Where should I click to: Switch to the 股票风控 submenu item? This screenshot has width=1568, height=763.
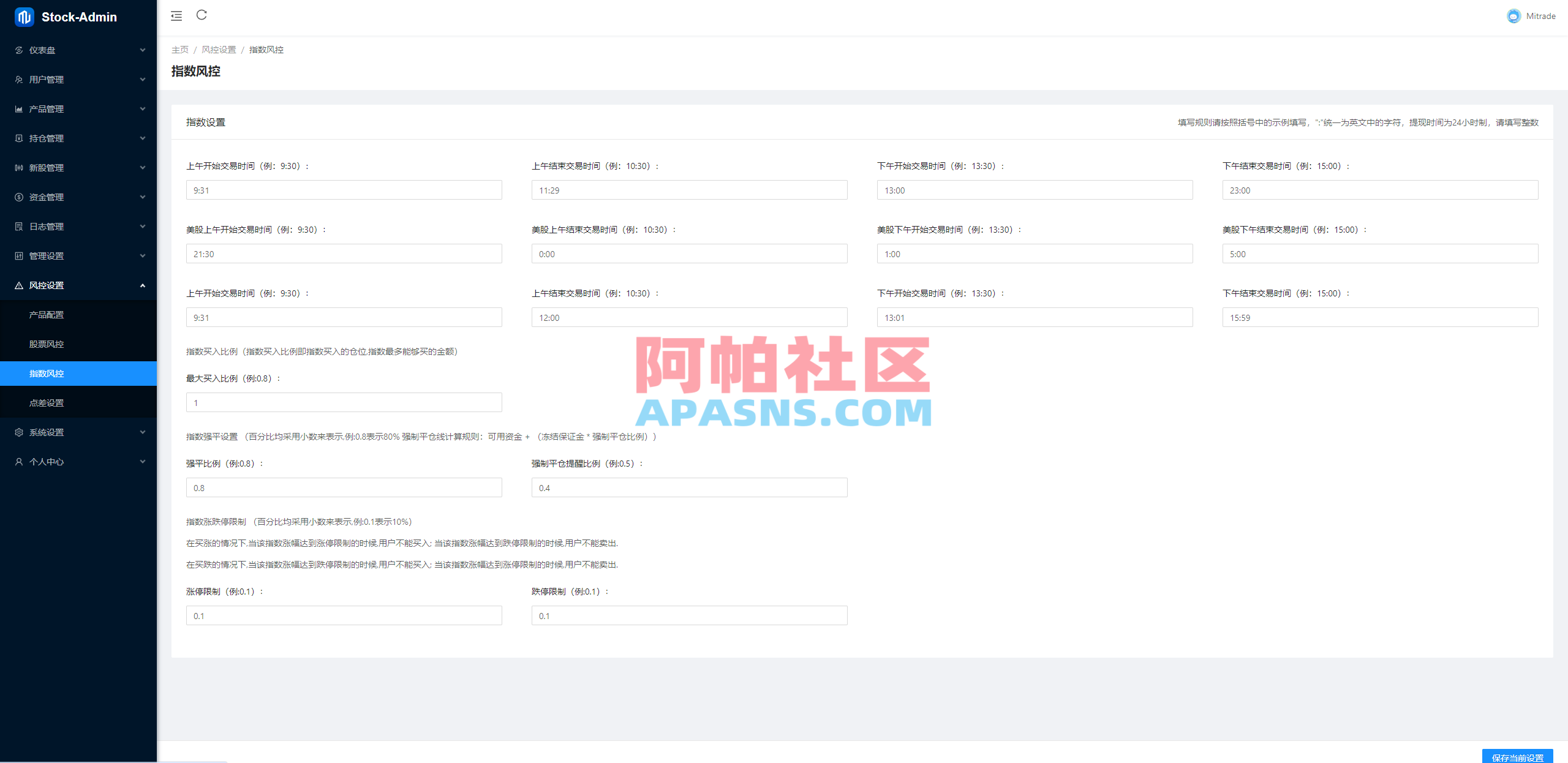click(46, 344)
